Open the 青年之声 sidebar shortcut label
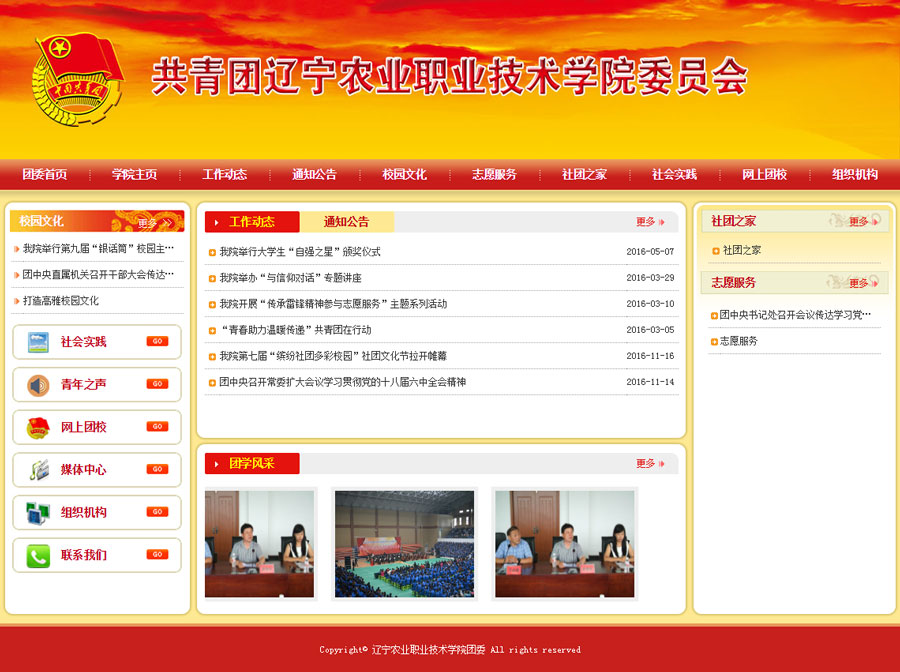 coord(84,384)
